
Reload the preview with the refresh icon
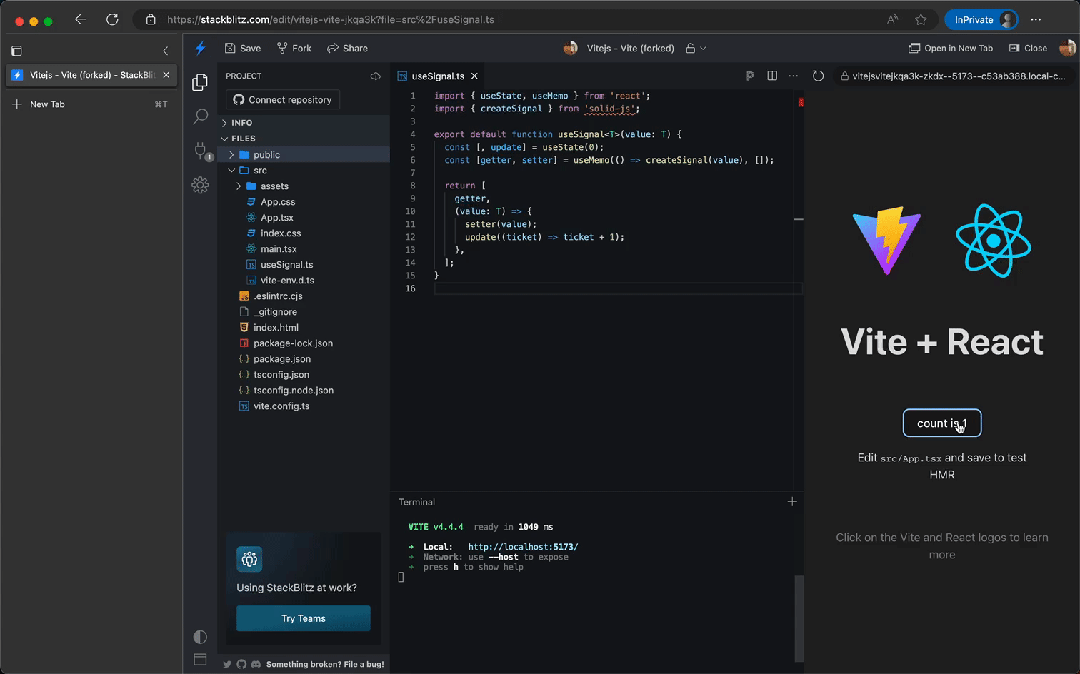[x=818, y=76]
